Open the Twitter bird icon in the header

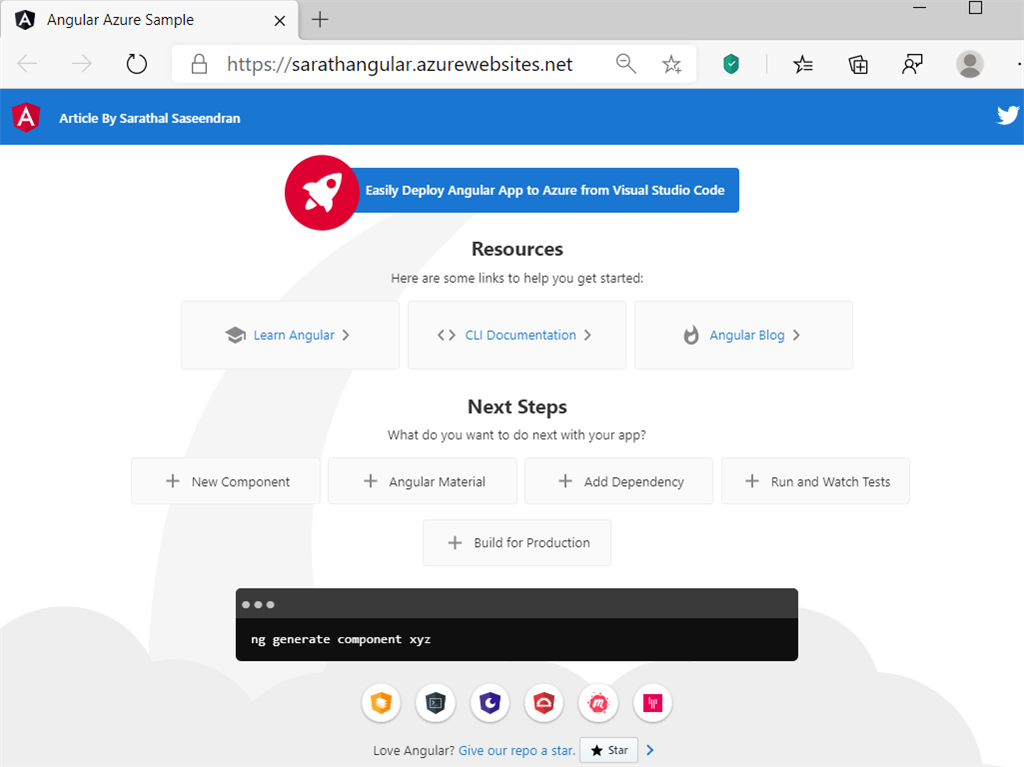[1009, 116]
